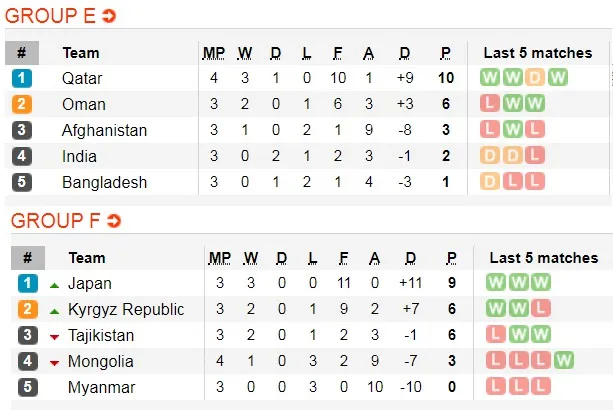Click the MP column header in Group E
613x410 pixels.
click(214, 52)
